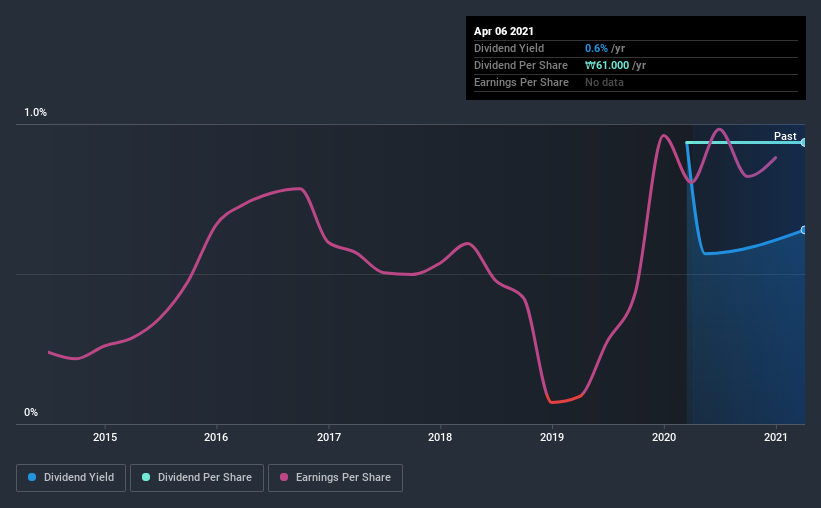821x508 pixels.
Task: Click the Past label on the chart
Action: click(785, 136)
